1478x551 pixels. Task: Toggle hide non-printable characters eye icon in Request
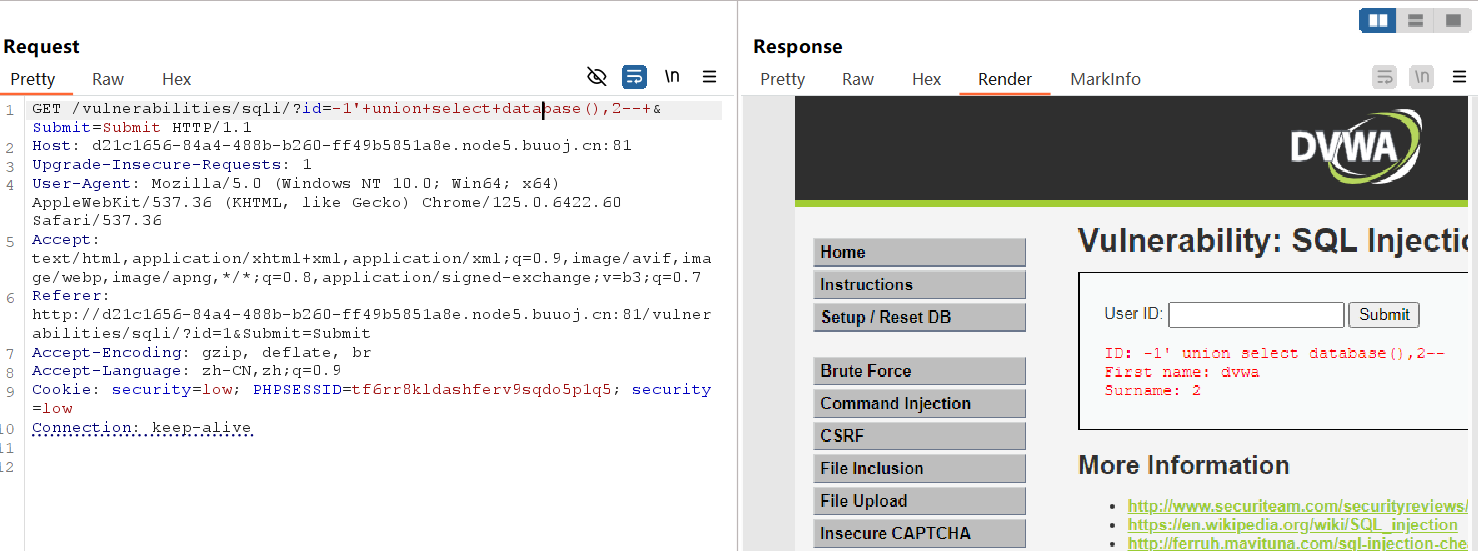click(x=597, y=77)
